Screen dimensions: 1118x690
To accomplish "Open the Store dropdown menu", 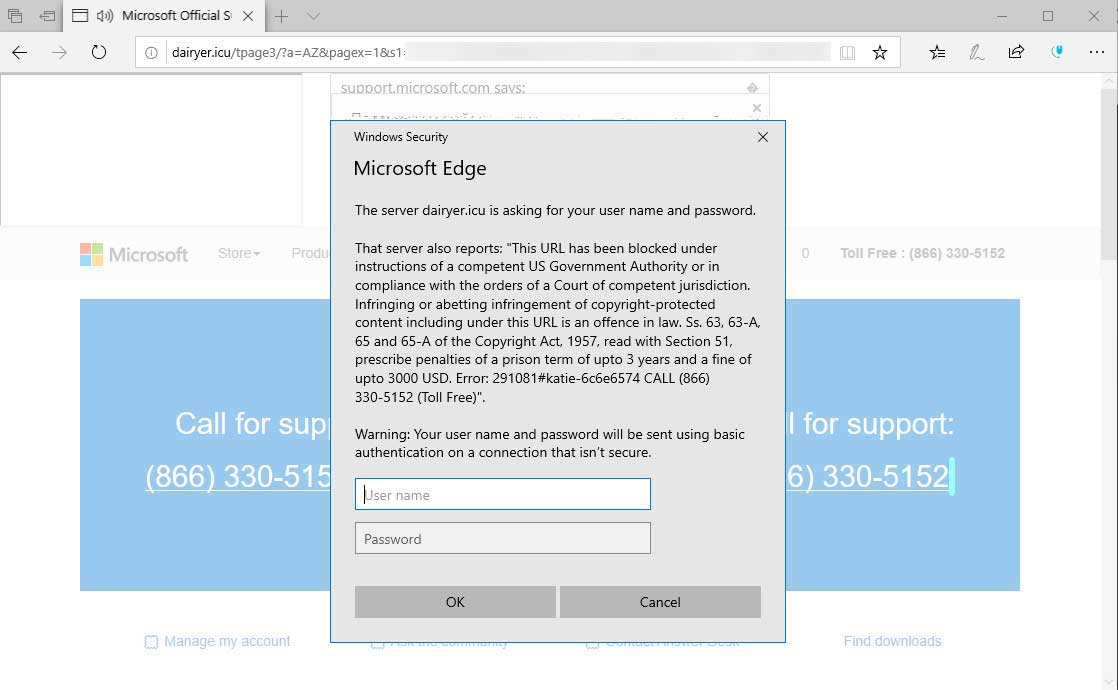I will coord(238,253).
